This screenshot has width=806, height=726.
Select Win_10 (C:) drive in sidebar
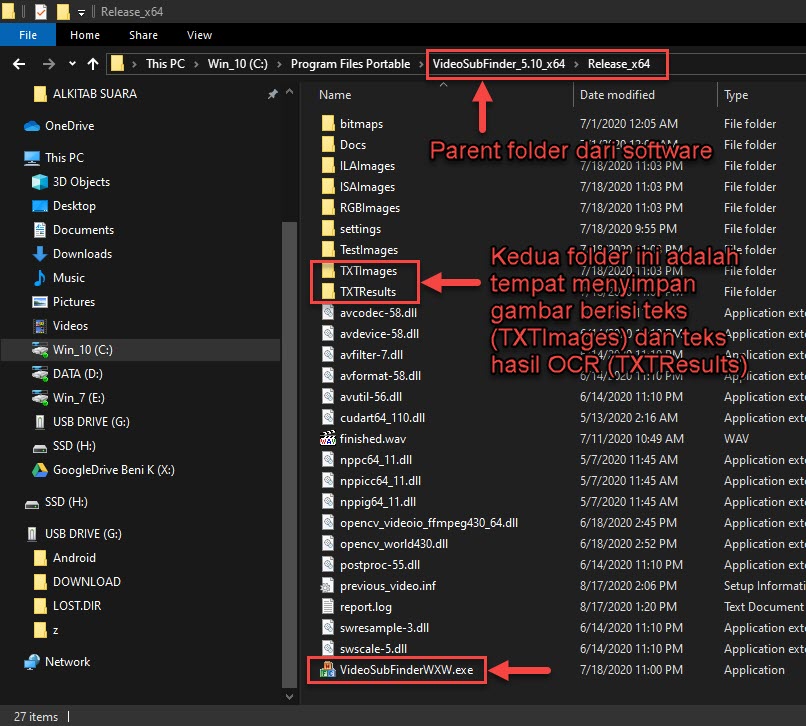(x=82, y=350)
